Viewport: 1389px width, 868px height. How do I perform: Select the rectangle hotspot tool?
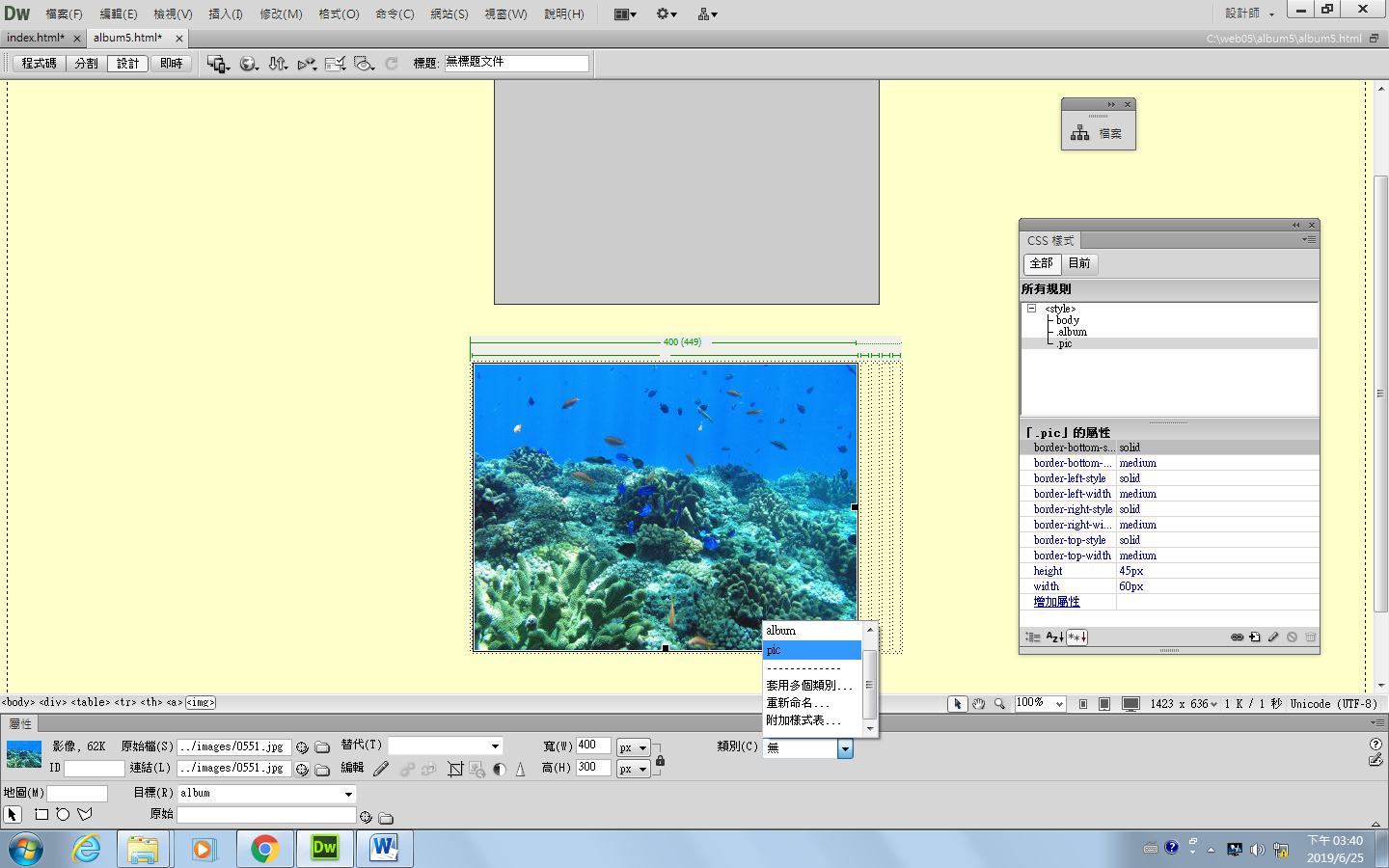[x=41, y=815]
